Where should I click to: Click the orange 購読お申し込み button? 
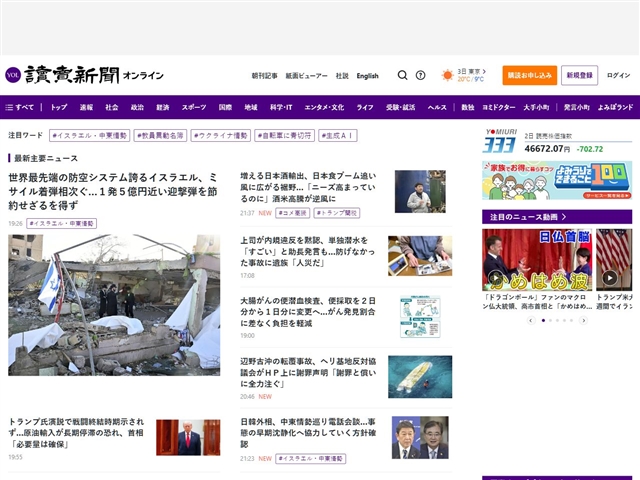[x=530, y=76]
